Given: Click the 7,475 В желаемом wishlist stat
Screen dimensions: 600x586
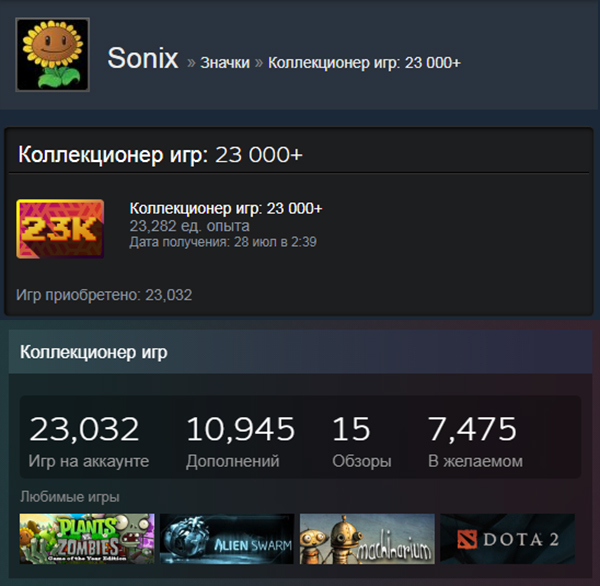Looking at the screenshot, I should [475, 442].
